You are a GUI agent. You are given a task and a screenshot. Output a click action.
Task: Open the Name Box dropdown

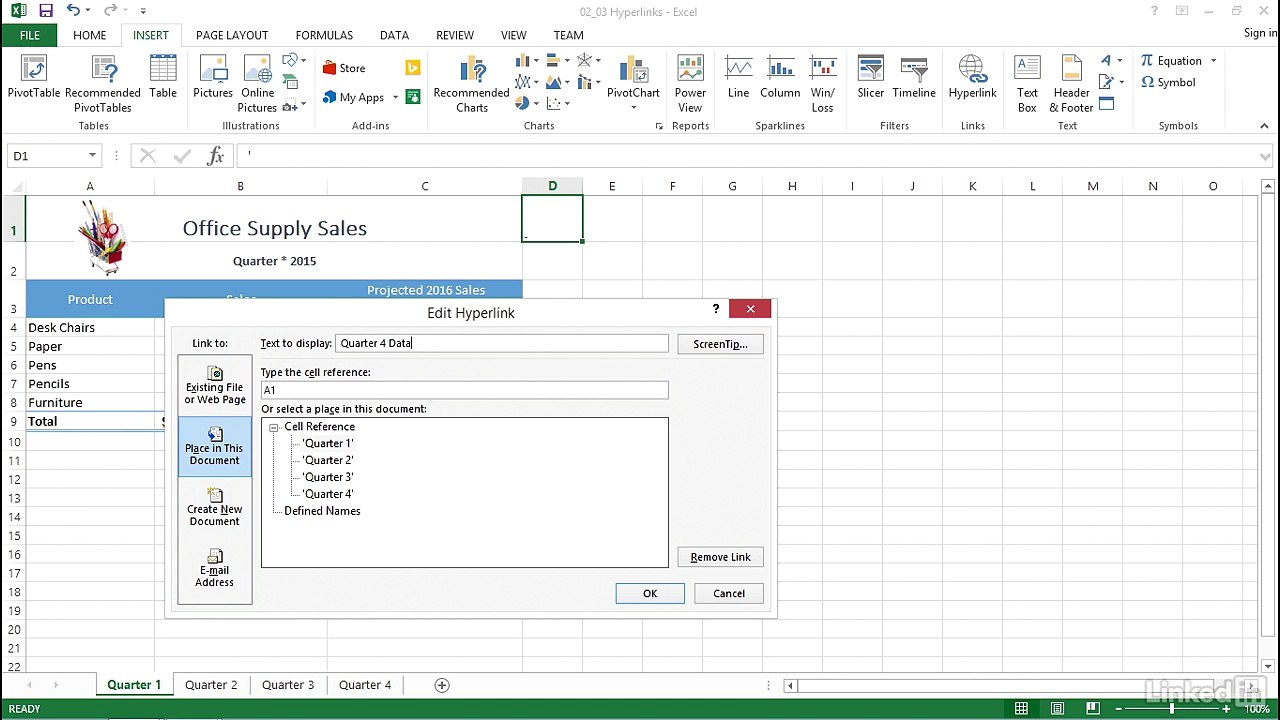(92, 156)
